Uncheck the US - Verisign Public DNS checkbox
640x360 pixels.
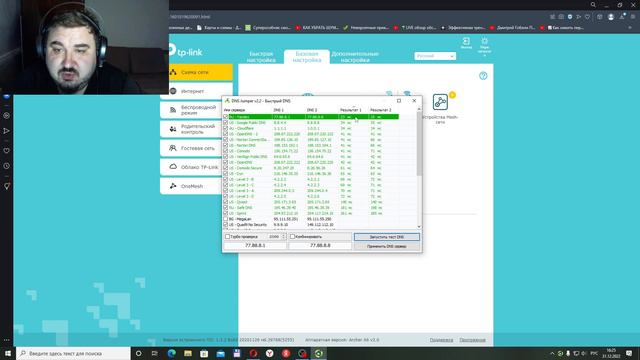pos(226,157)
